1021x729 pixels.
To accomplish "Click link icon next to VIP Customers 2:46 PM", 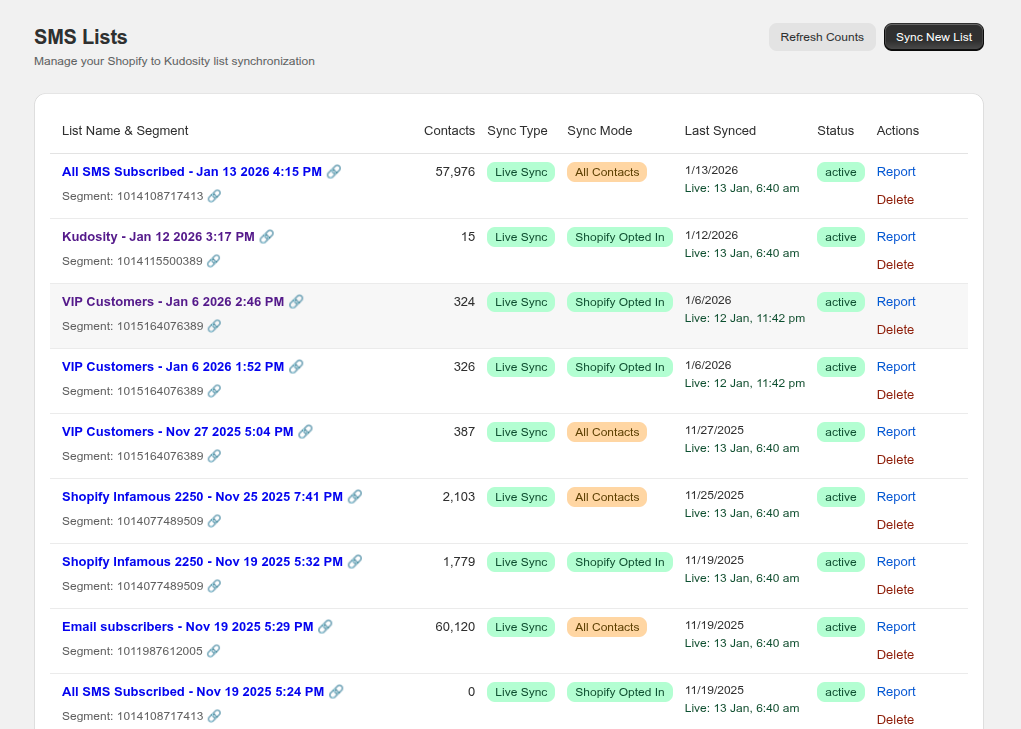I will tap(296, 302).
